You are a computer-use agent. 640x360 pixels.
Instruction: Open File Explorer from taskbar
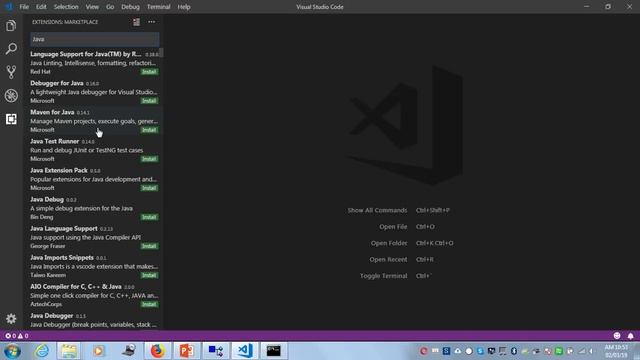pyautogui.click(x=69, y=351)
